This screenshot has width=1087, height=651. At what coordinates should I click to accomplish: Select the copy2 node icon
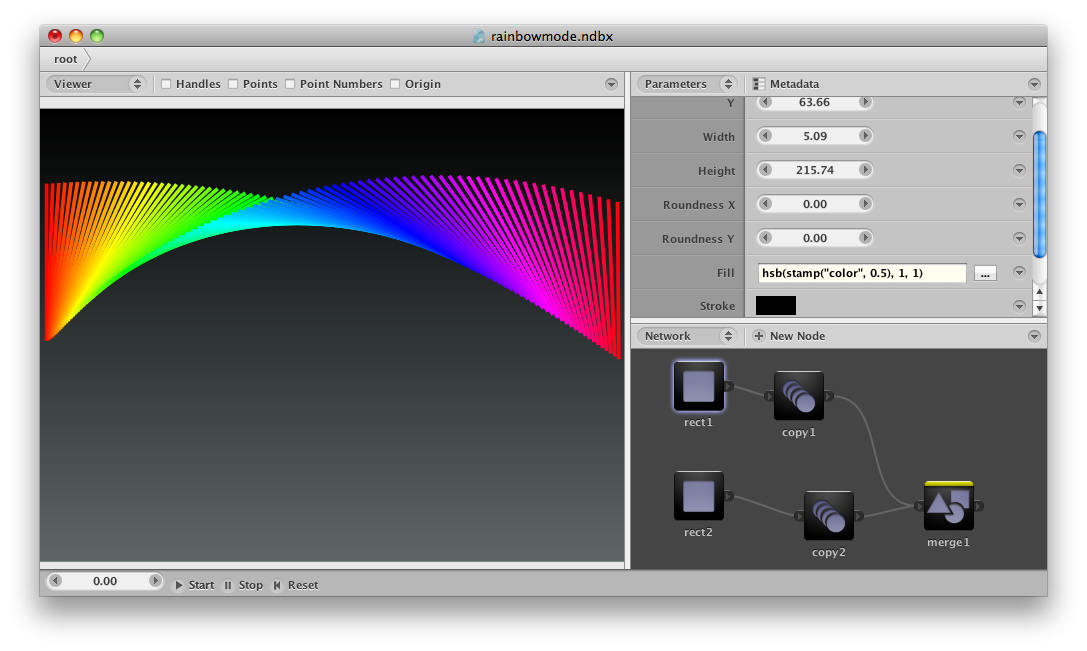click(828, 516)
